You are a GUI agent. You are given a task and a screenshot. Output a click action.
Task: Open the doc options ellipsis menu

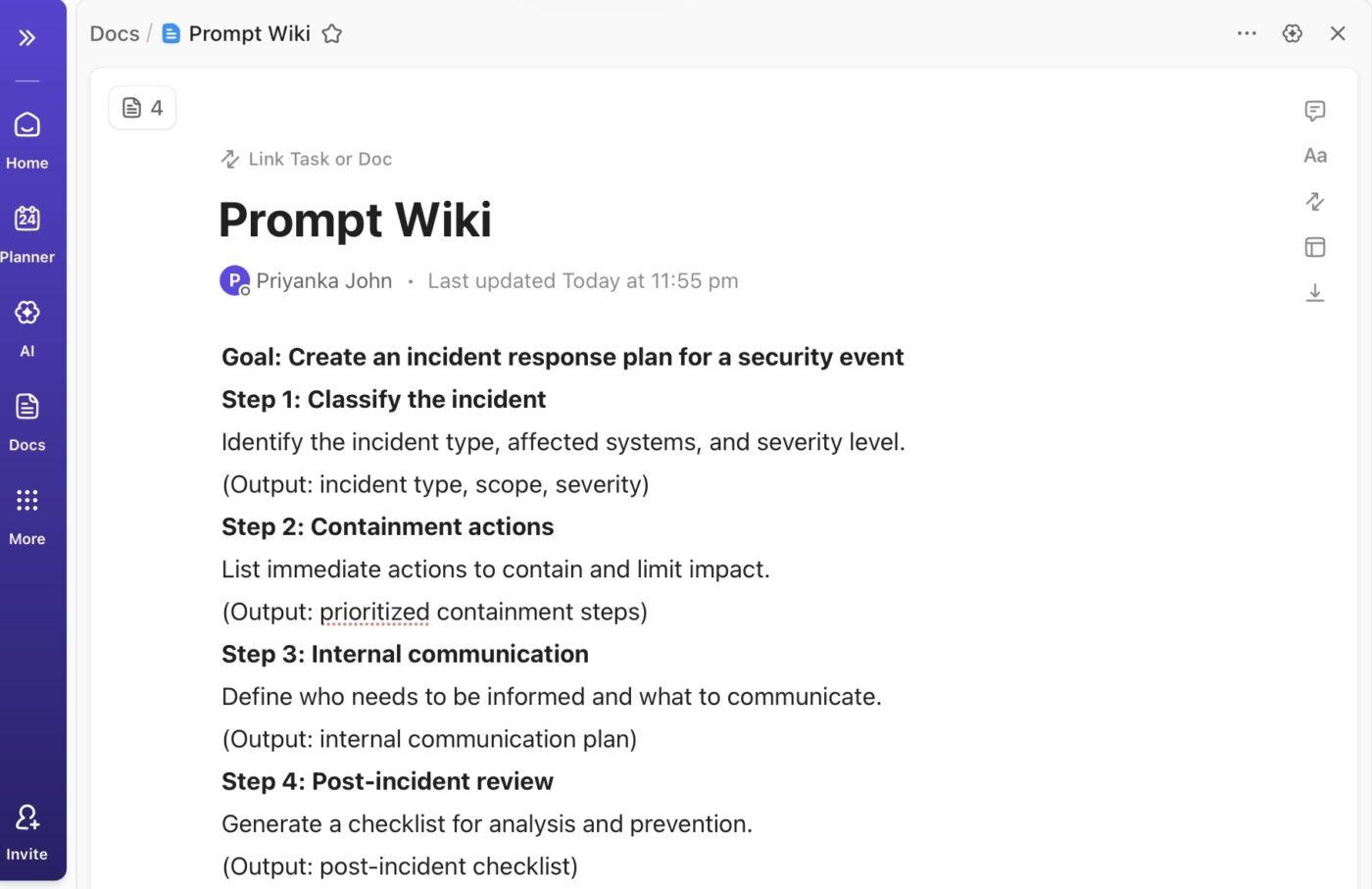1247,33
